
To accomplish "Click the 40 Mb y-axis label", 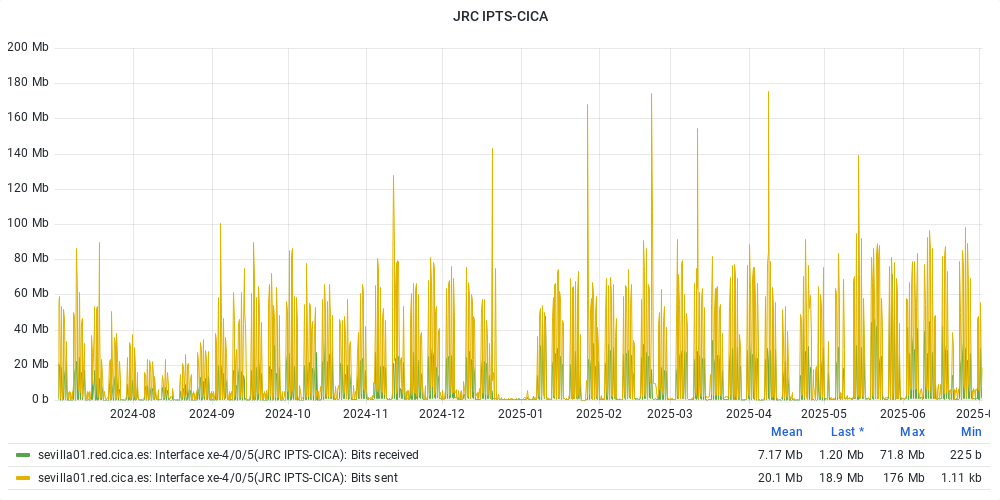I will [x=31, y=329].
